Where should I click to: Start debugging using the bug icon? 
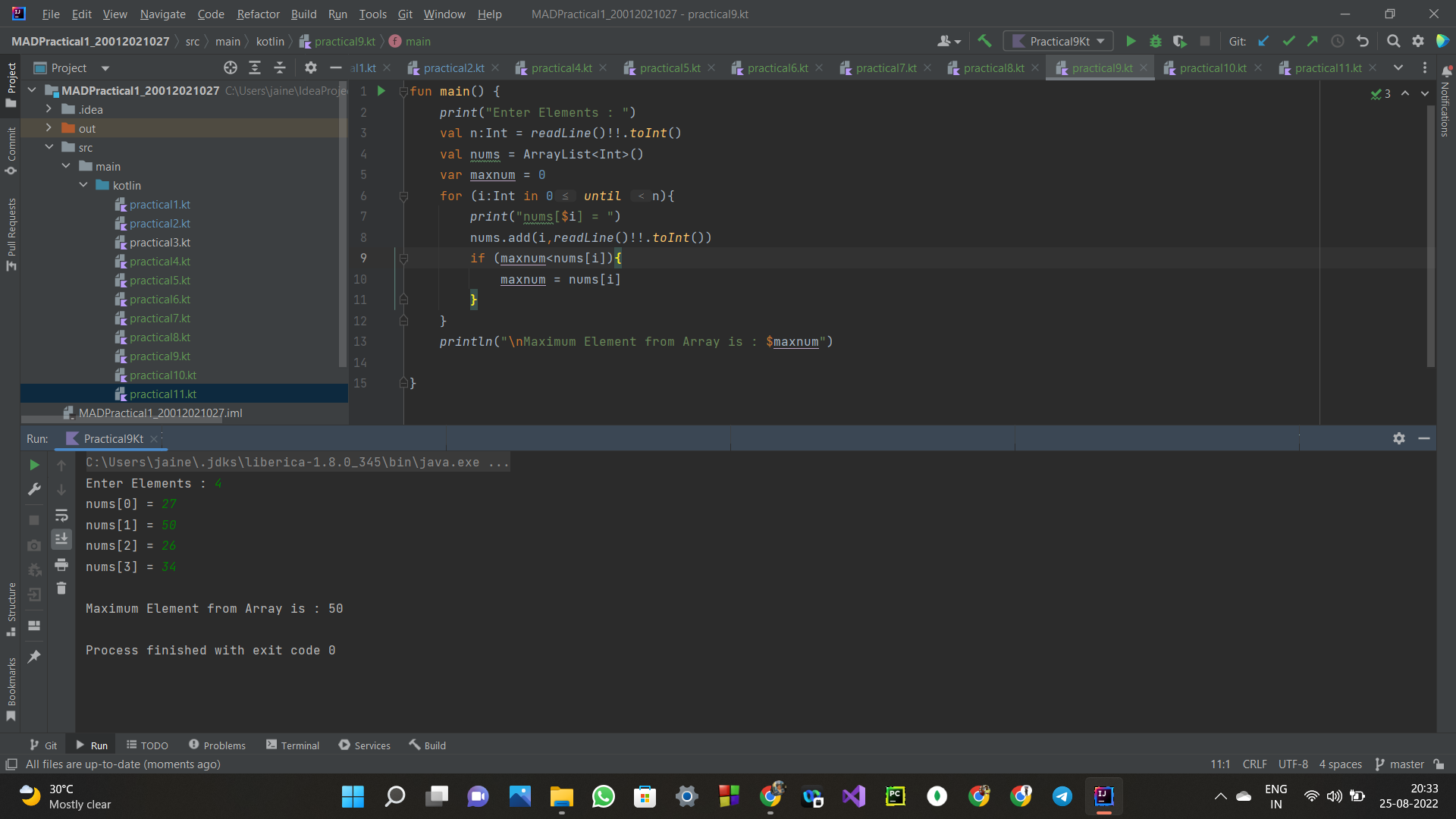[1156, 41]
